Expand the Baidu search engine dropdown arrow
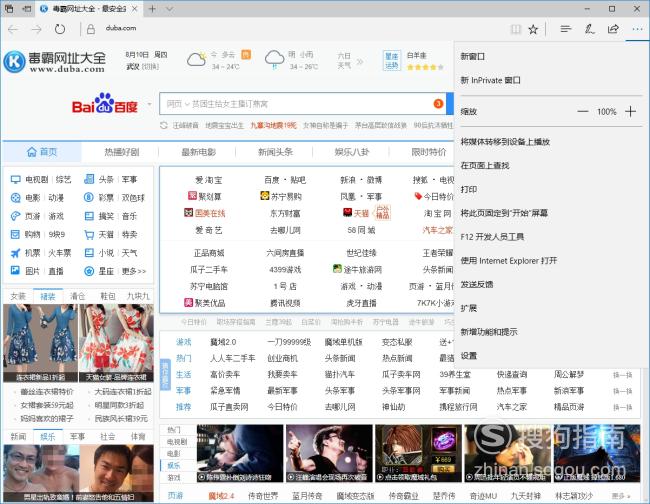The height and width of the screenshot is (504, 650). (149, 104)
